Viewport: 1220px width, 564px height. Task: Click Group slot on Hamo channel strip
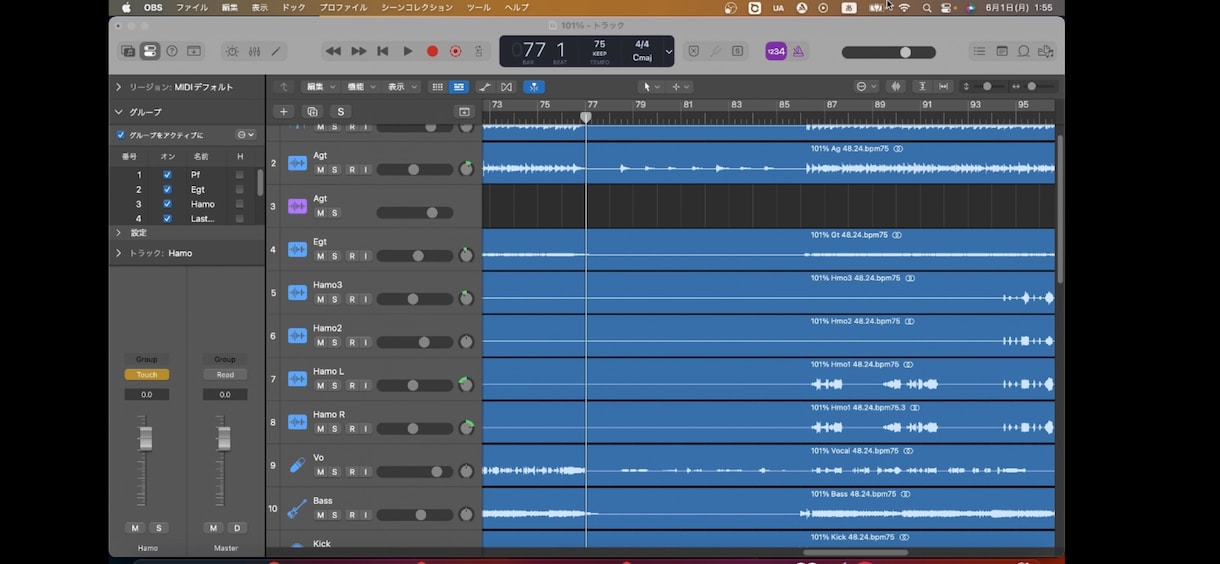pos(147,359)
